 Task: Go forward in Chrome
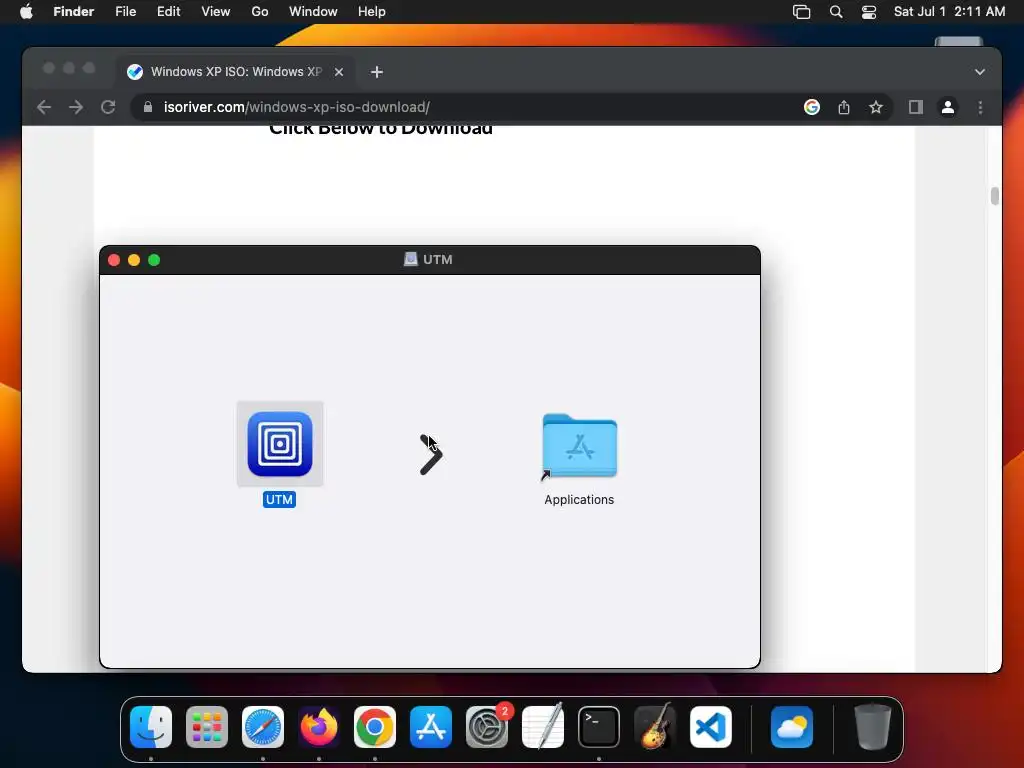pyautogui.click(x=76, y=107)
